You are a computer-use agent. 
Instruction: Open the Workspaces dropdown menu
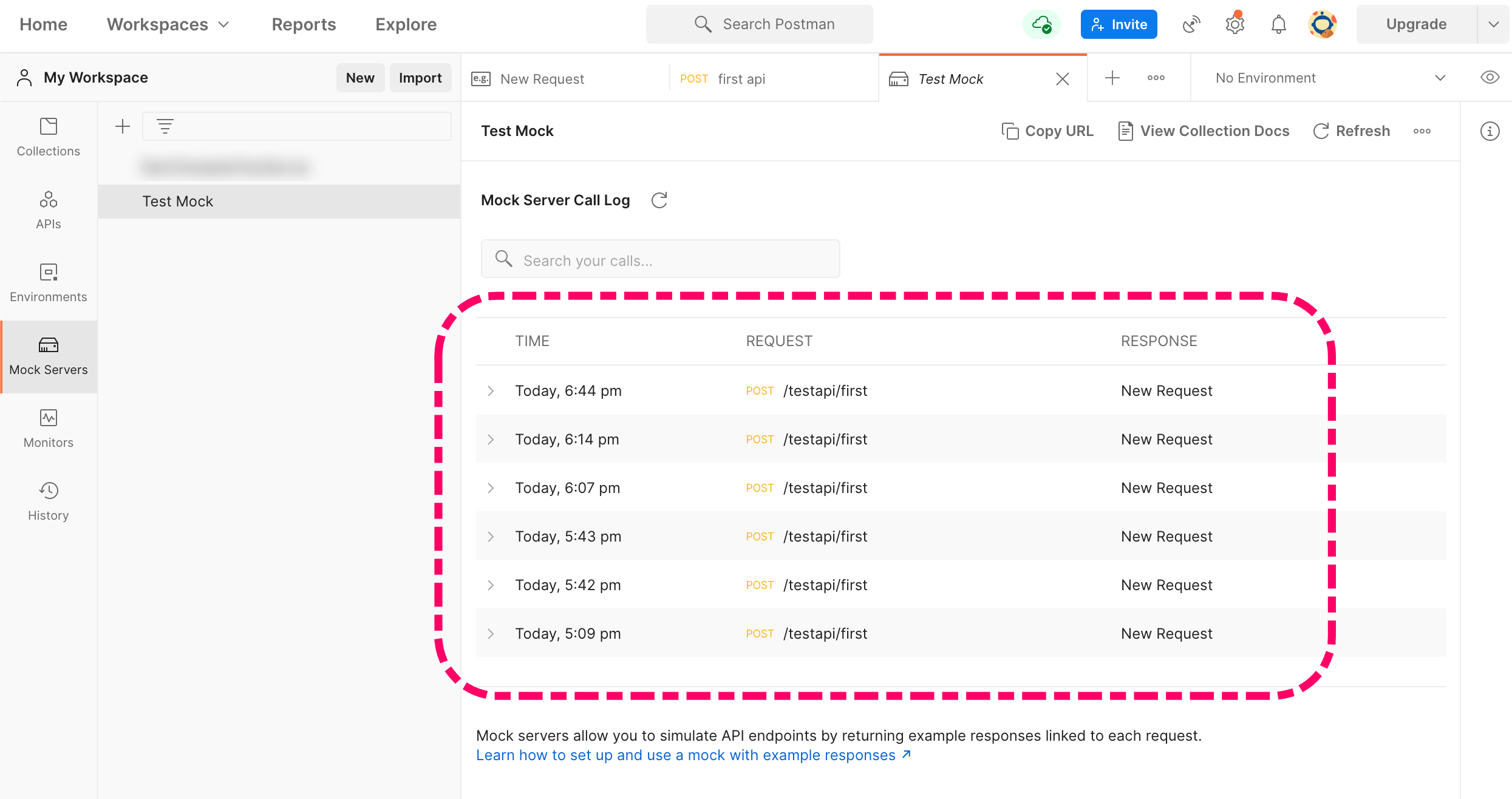tap(168, 24)
